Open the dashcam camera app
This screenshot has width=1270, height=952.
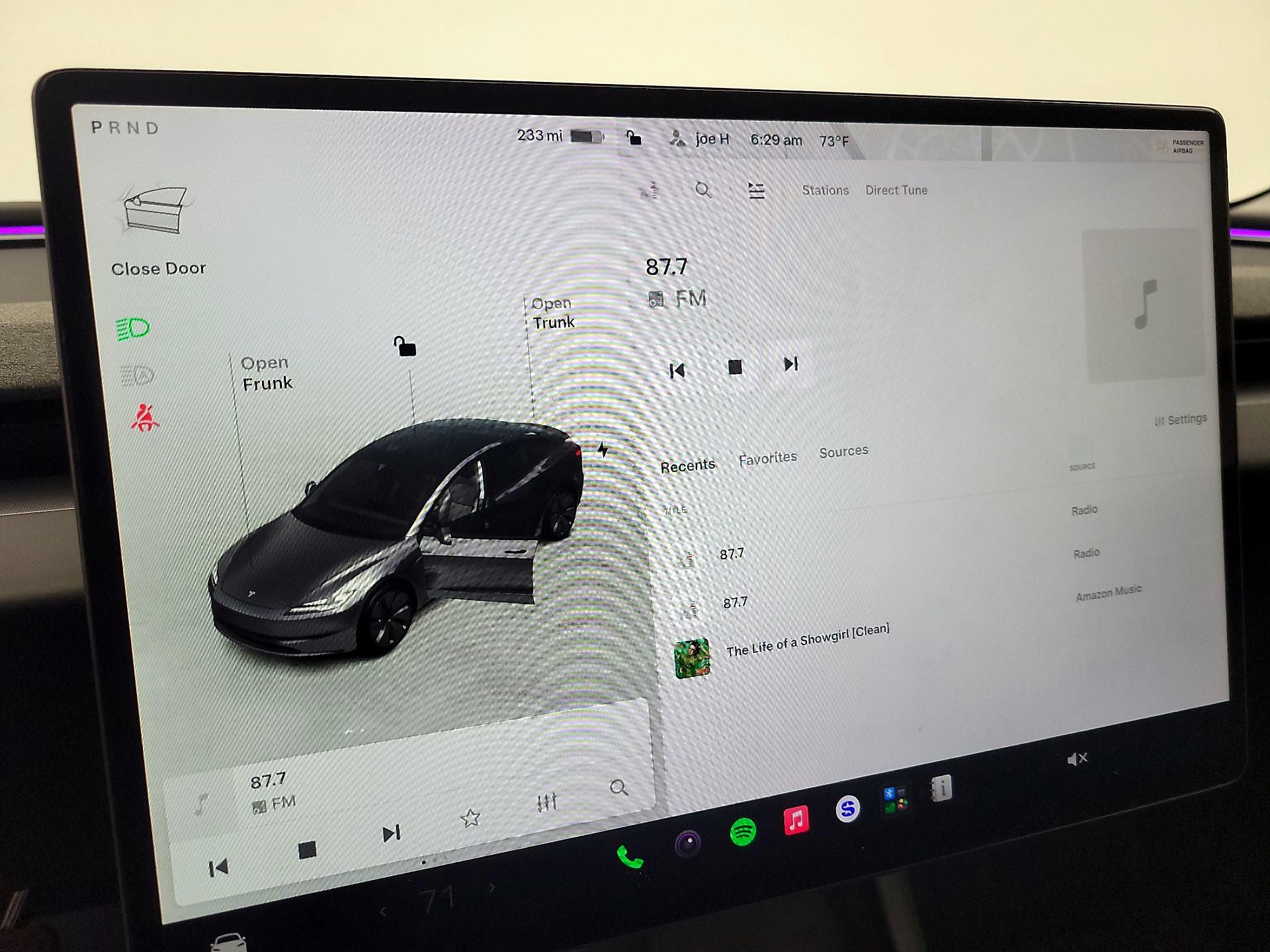pyautogui.click(x=688, y=843)
